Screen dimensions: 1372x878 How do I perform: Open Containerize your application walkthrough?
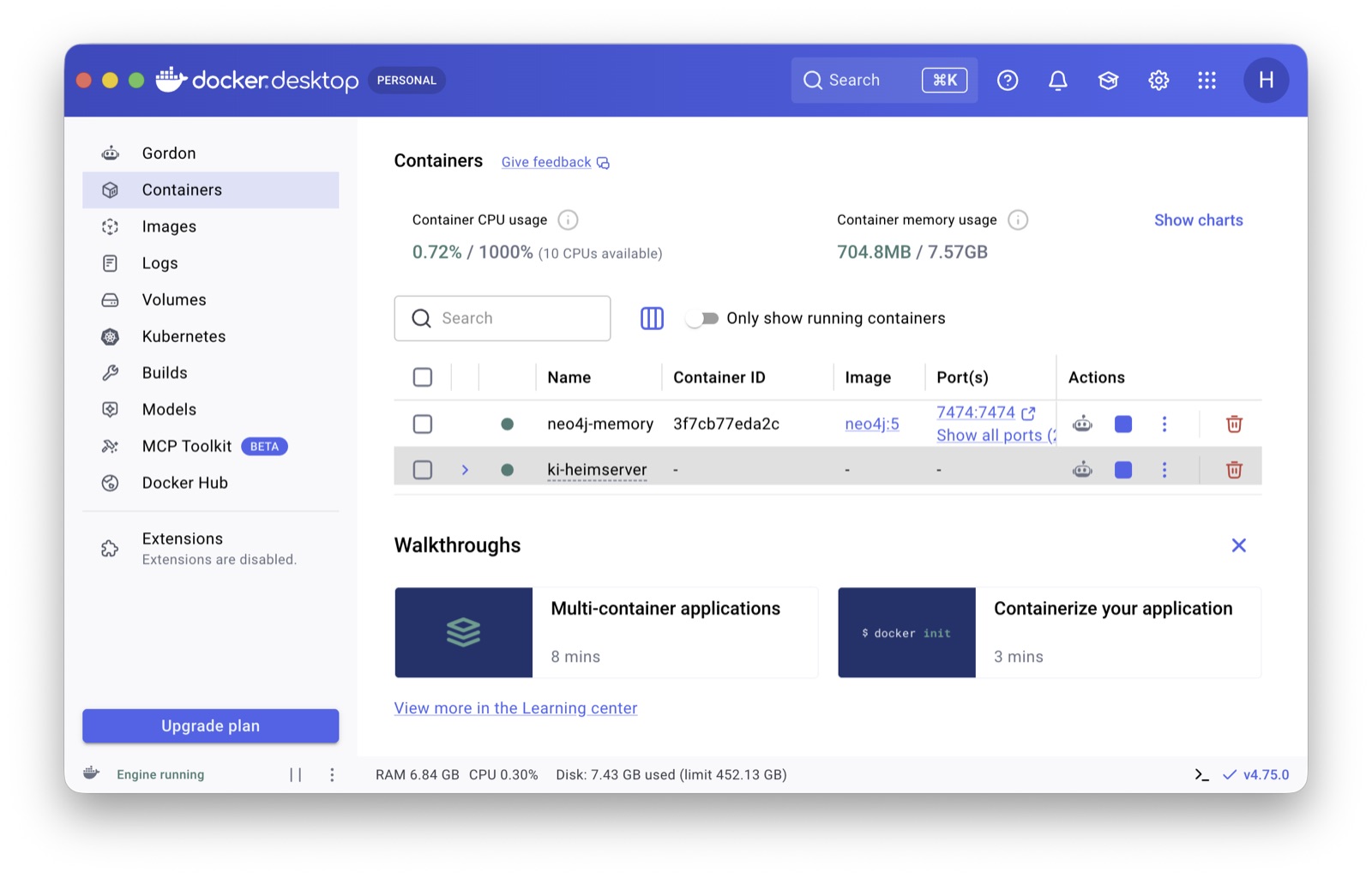(1050, 633)
